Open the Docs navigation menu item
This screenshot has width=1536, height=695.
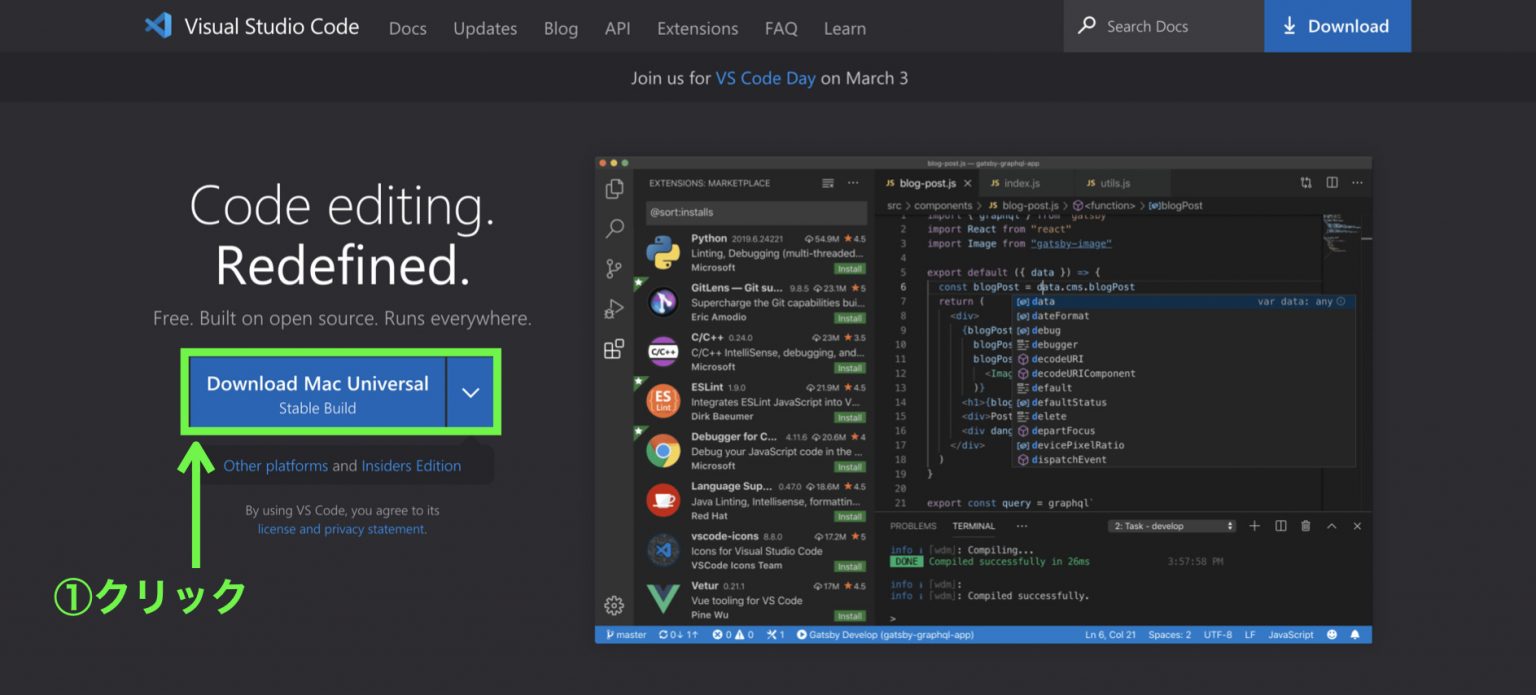[407, 29]
